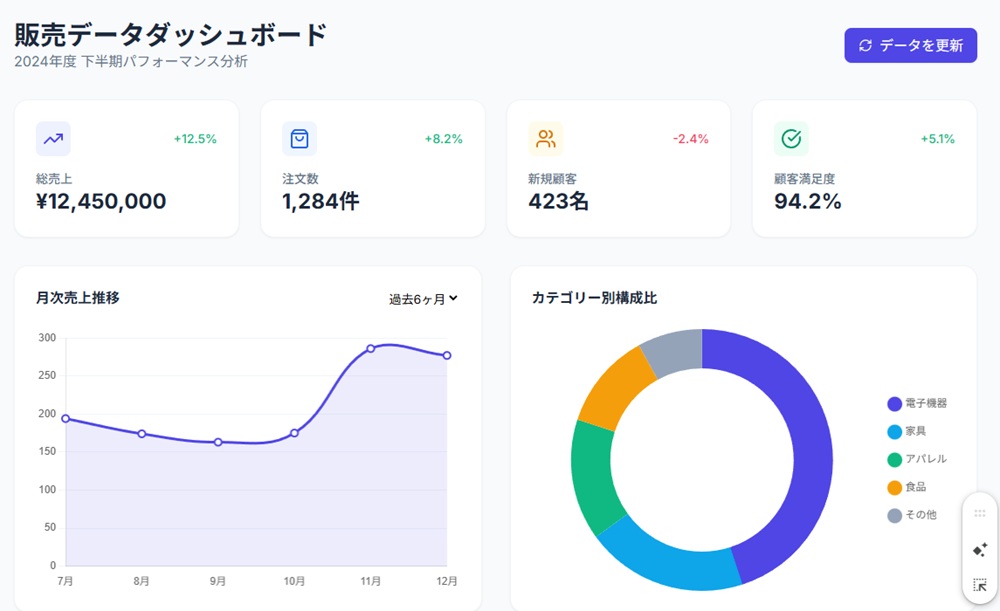Click the trending-line icon on the 総売上 card
This screenshot has height=611, width=1000.
point(52,138)
